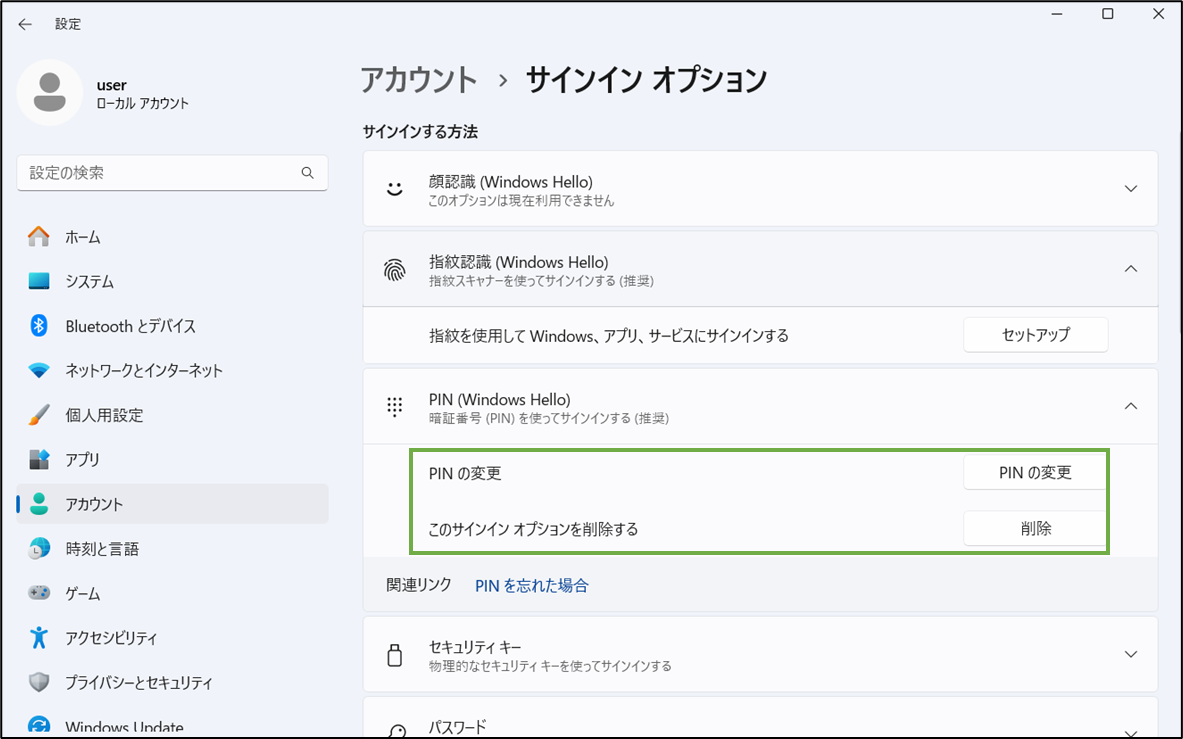Expand the パスワード section chevron

tap(1130, 732)
